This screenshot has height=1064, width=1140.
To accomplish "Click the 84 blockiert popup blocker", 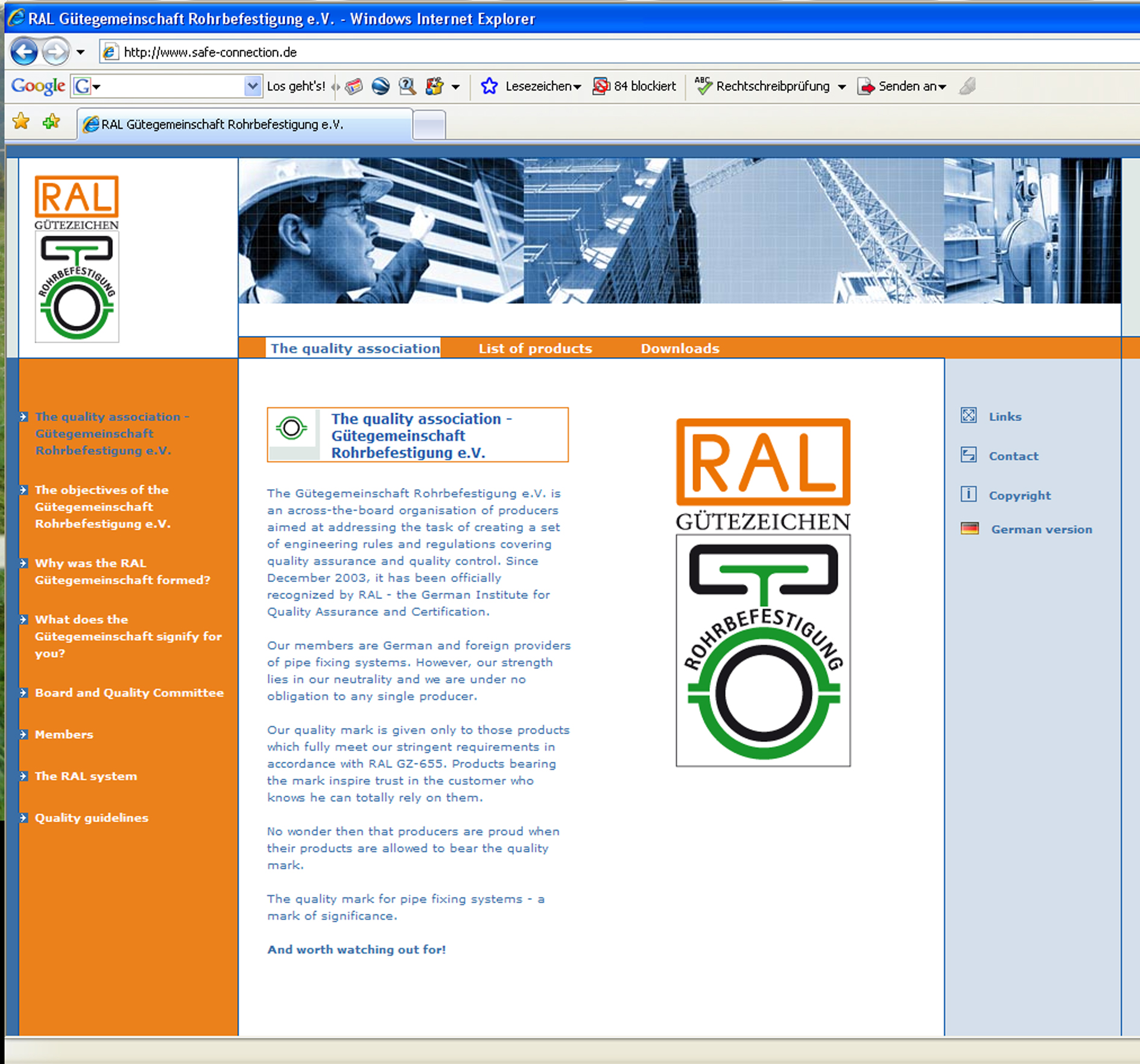I will click(x=634, y=86).
